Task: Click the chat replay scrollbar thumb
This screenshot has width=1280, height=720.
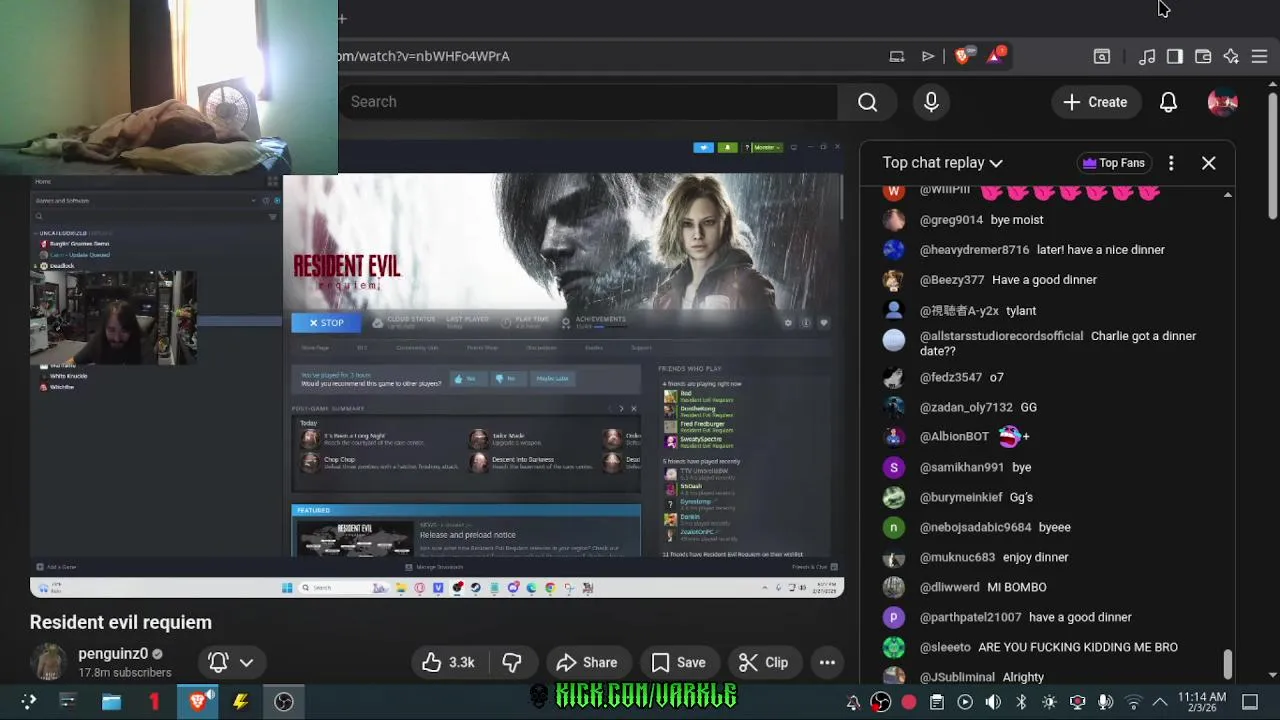Action: [1228, 662]
